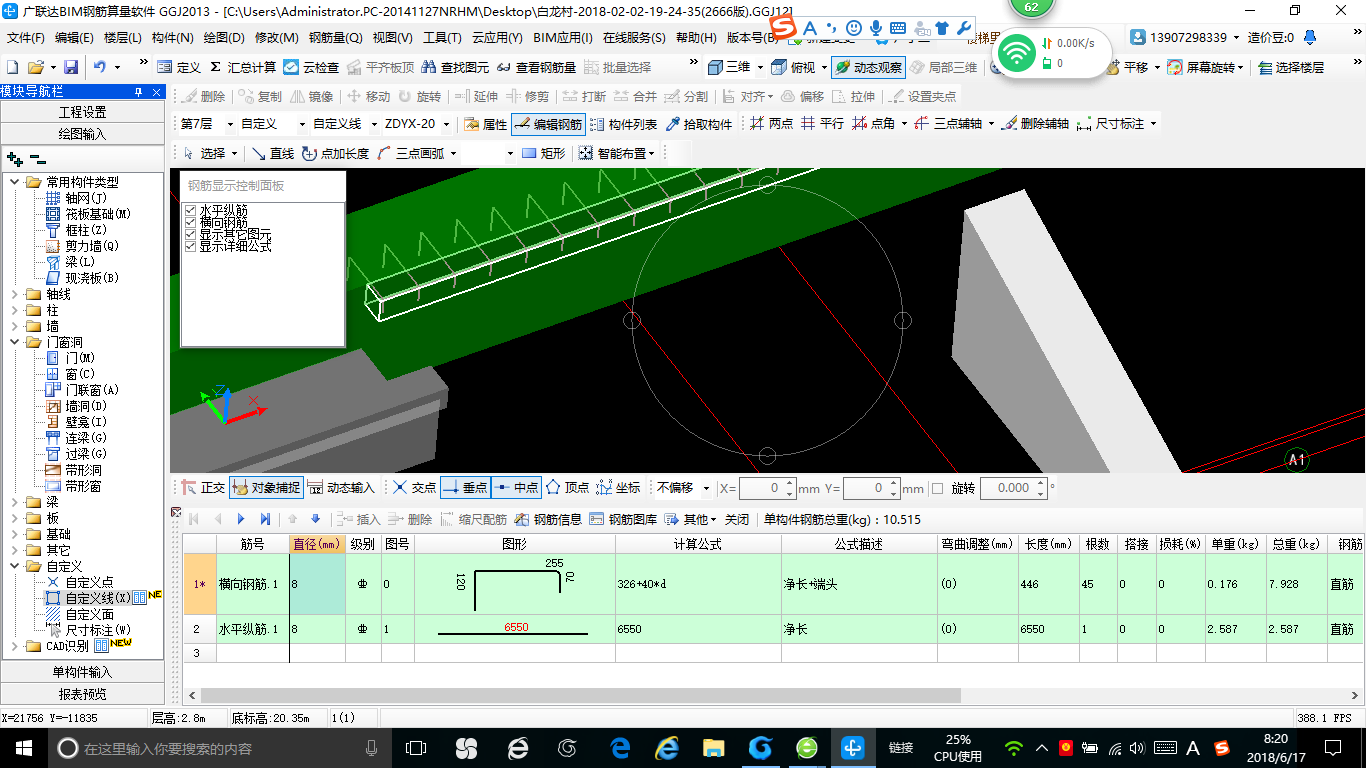Click the 平行 parallel axis tool

pos(821,124)
